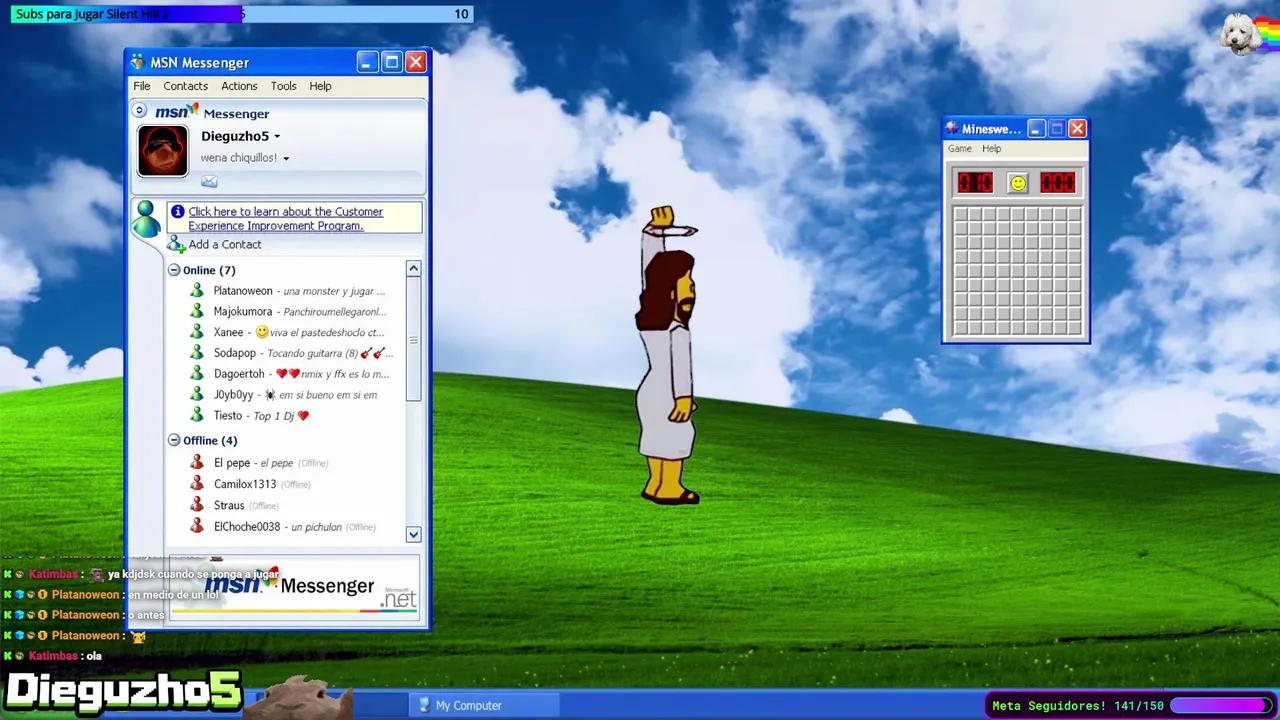
Task: Open the Help menu in Minesweeper
Action: (991, 149)
